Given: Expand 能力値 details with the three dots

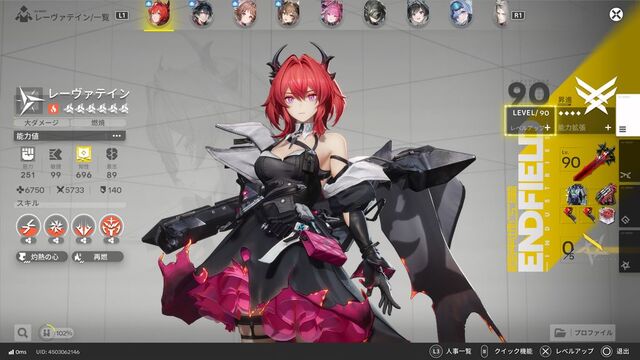Looking at the screenshot, I should pos(117,136).
